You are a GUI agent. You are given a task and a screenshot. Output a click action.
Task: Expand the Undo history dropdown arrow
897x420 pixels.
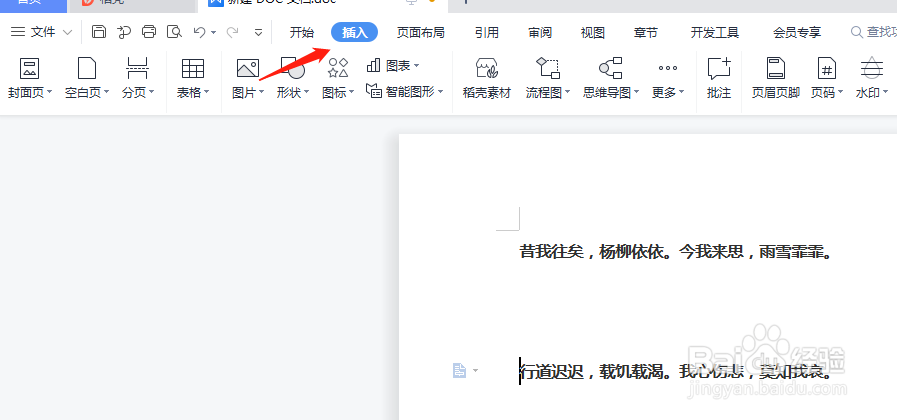point(213,33)
